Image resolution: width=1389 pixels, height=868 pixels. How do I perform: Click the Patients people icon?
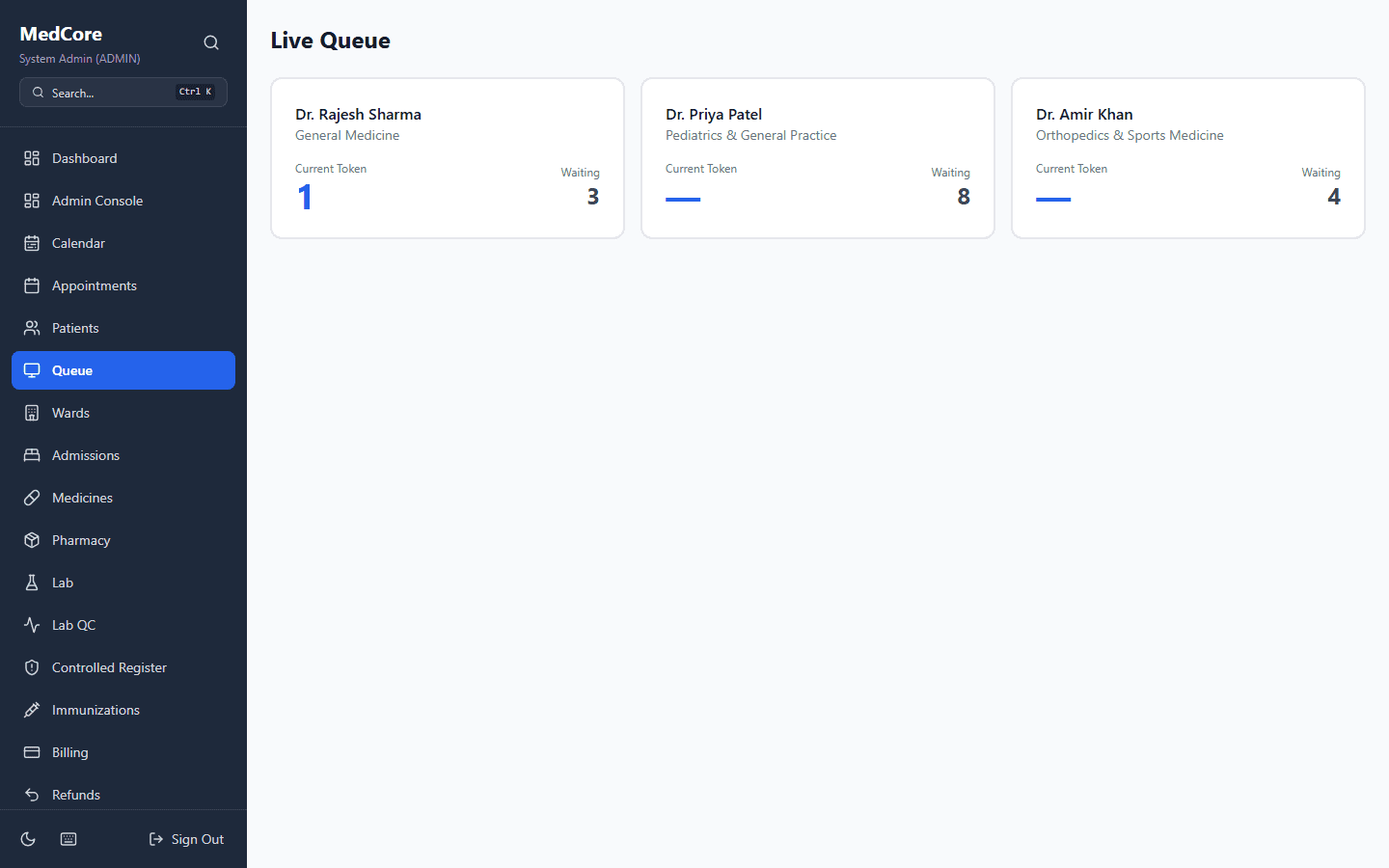click(32, 328)
